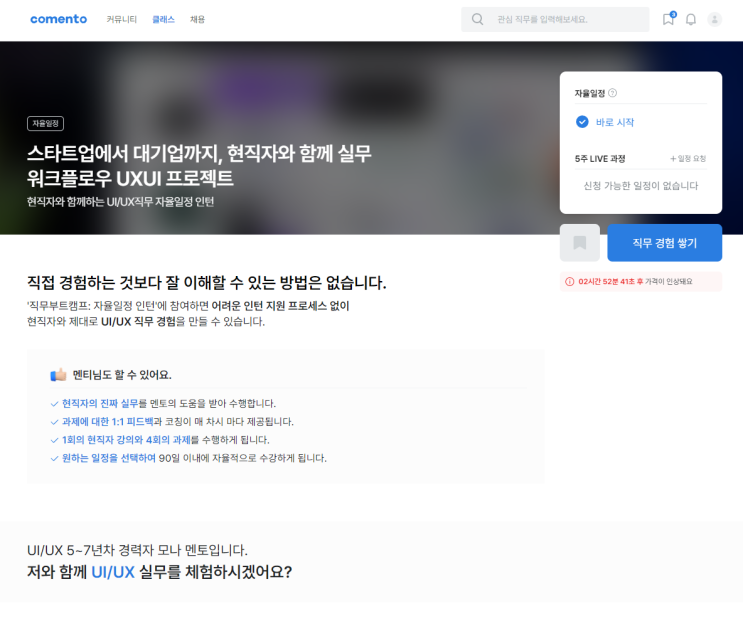Click the red price alert icon
Viewport: 743px width, 621px height.
coord(570,281)
